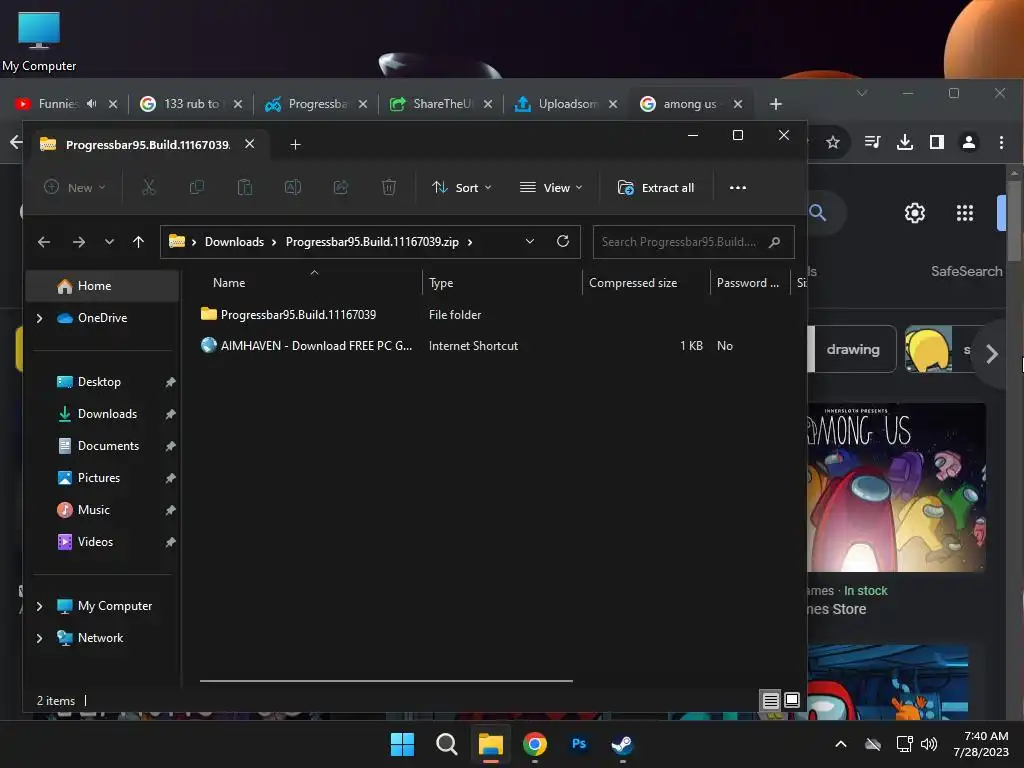Switch to the Progressbar Chrome tab
Image resolution: width=1024 pixels, height=768 pixels.
(316, 104)
